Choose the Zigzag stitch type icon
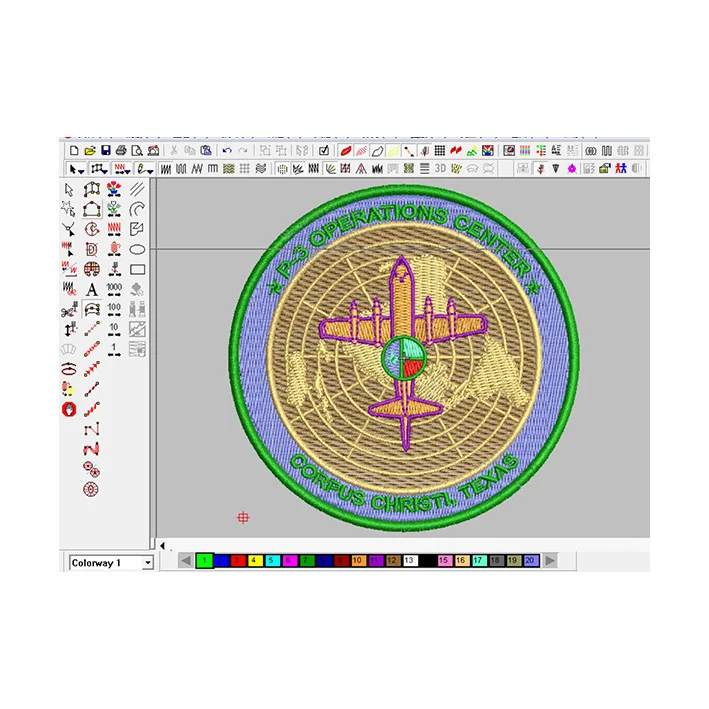This screenshot has width=709, height=709. (x=197, y=169)
